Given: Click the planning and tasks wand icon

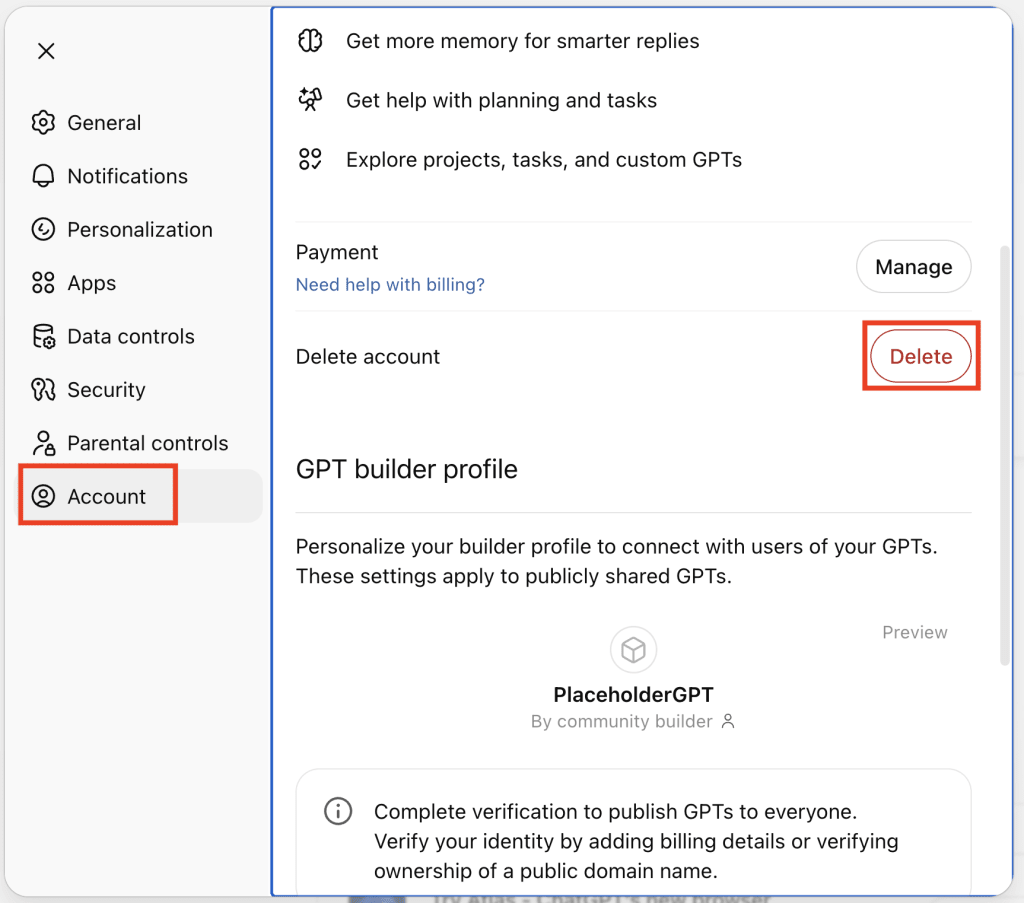Looking at the screenshot, I should [311, 100].
